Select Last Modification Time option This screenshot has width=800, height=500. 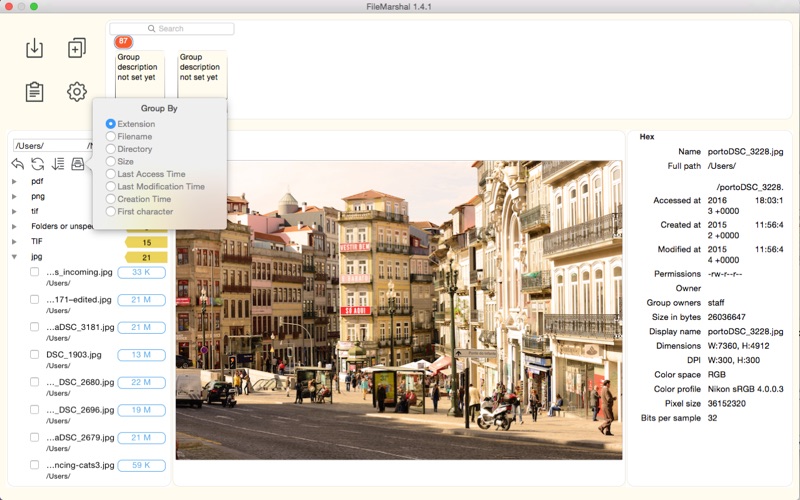[111, 186]
